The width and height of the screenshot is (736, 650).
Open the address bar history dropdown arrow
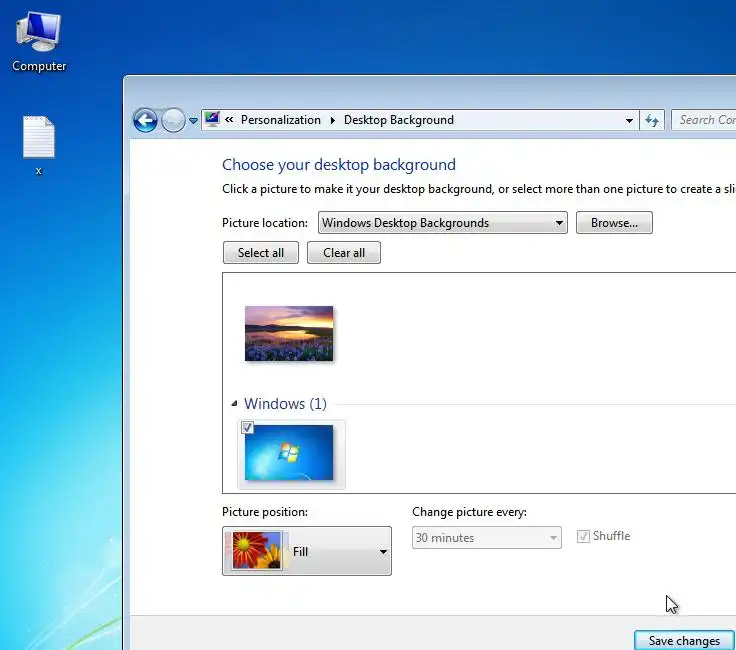point(629,121)
